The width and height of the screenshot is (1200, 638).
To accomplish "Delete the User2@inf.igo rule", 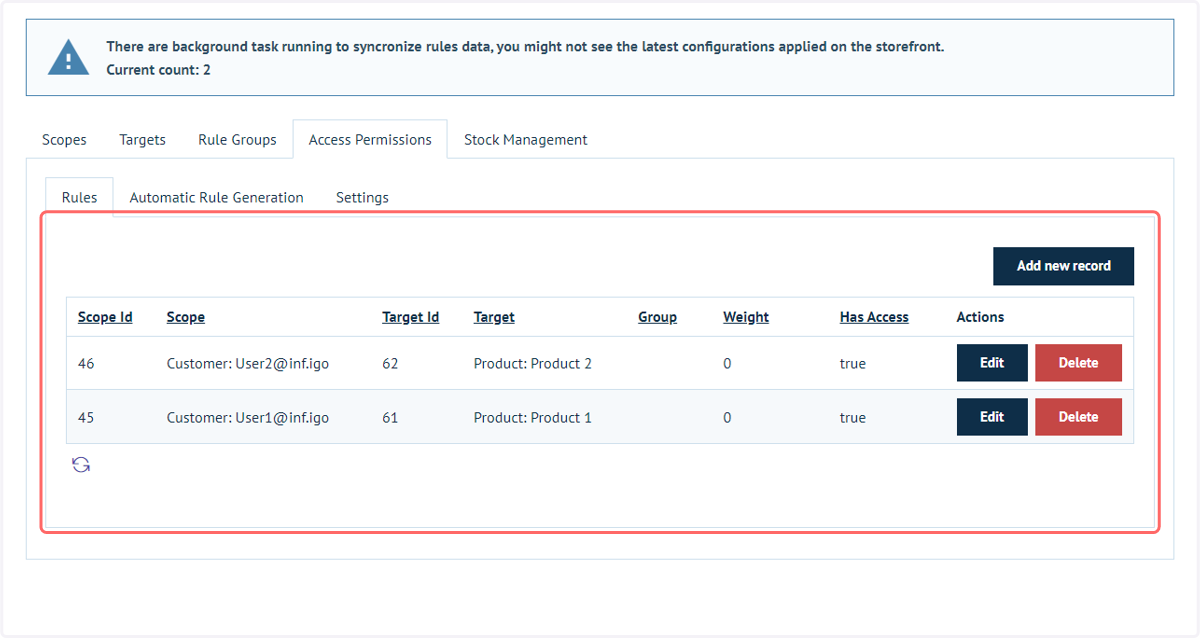I will (x=1078, y=363).
